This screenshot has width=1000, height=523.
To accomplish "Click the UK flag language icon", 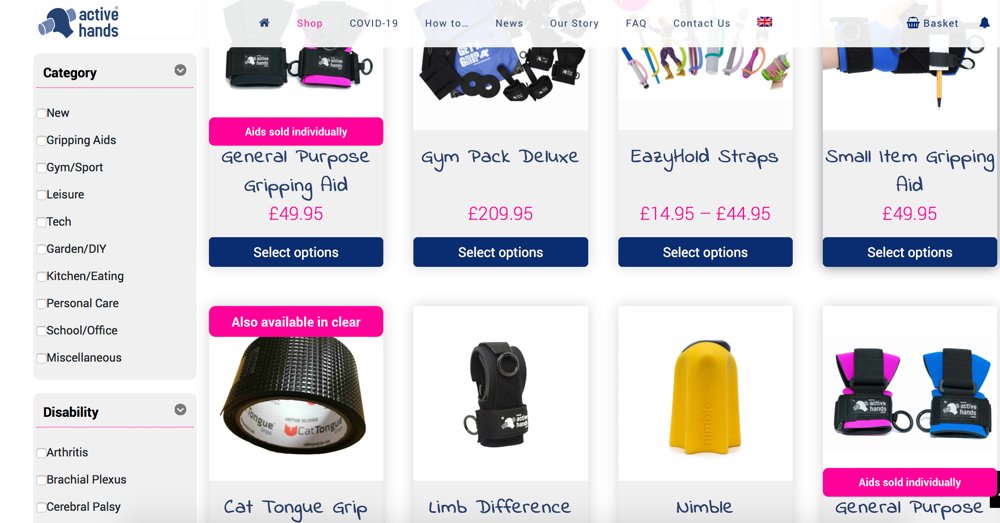I will click(x=765, y=22).
